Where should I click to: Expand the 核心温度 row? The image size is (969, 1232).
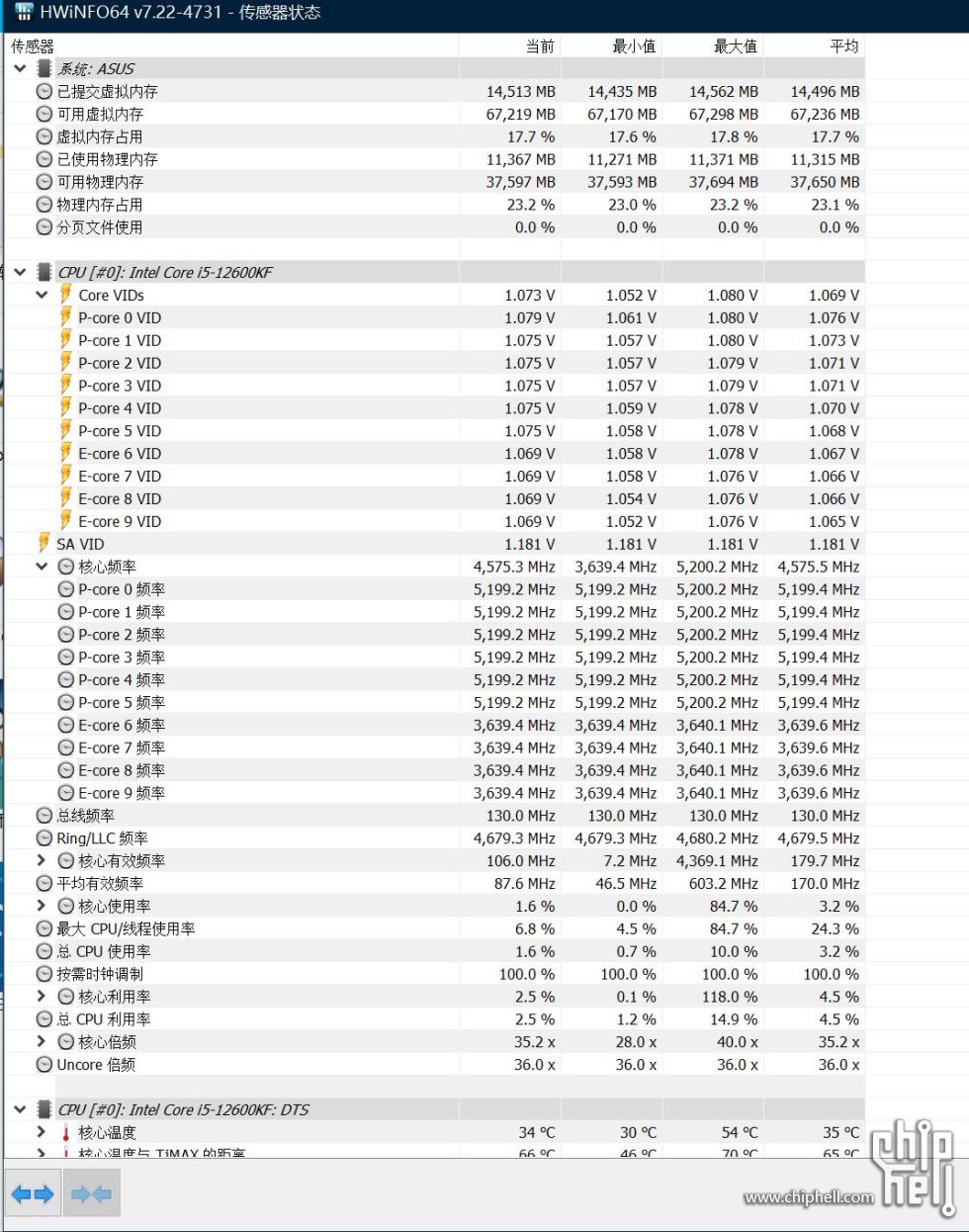pyautogui.click(x=42, y=1132)
